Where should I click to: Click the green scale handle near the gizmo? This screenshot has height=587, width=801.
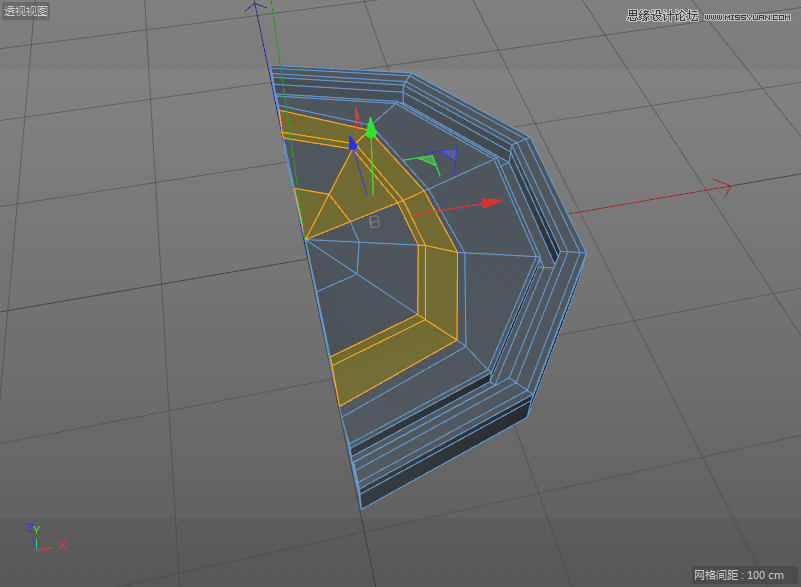pos(429,159)
